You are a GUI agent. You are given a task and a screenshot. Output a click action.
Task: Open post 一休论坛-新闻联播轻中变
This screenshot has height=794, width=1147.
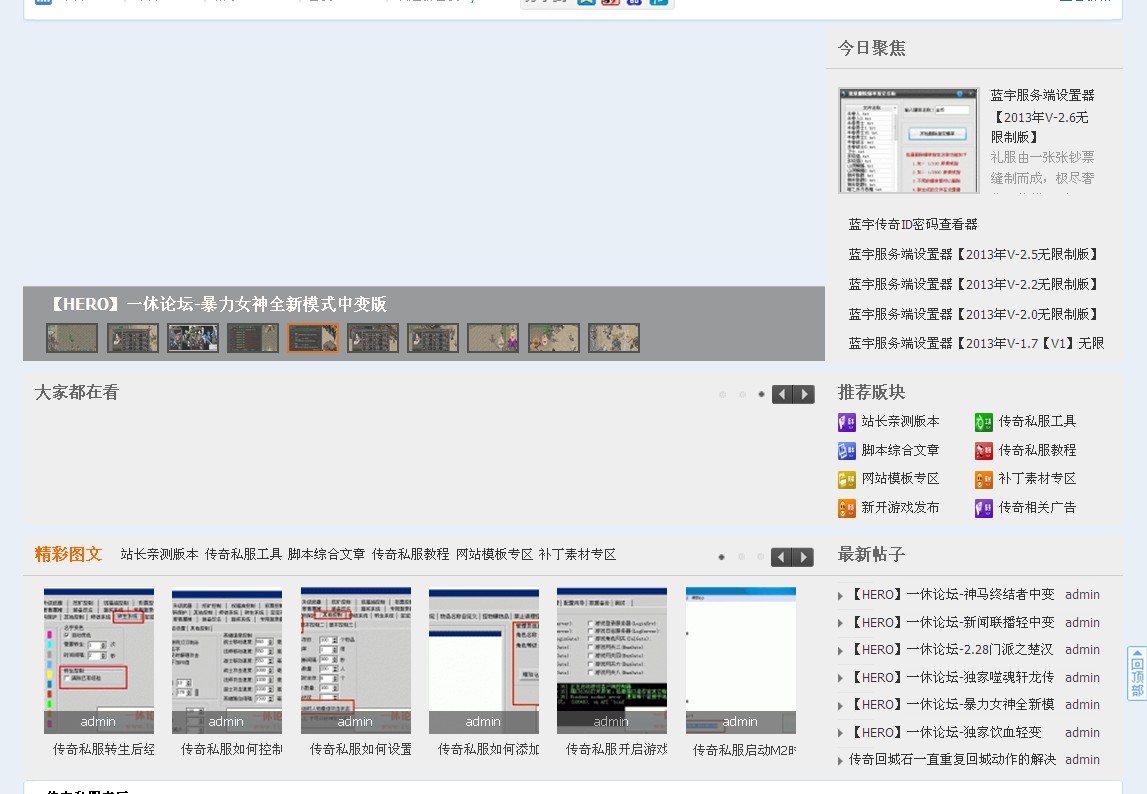[952, 623]
